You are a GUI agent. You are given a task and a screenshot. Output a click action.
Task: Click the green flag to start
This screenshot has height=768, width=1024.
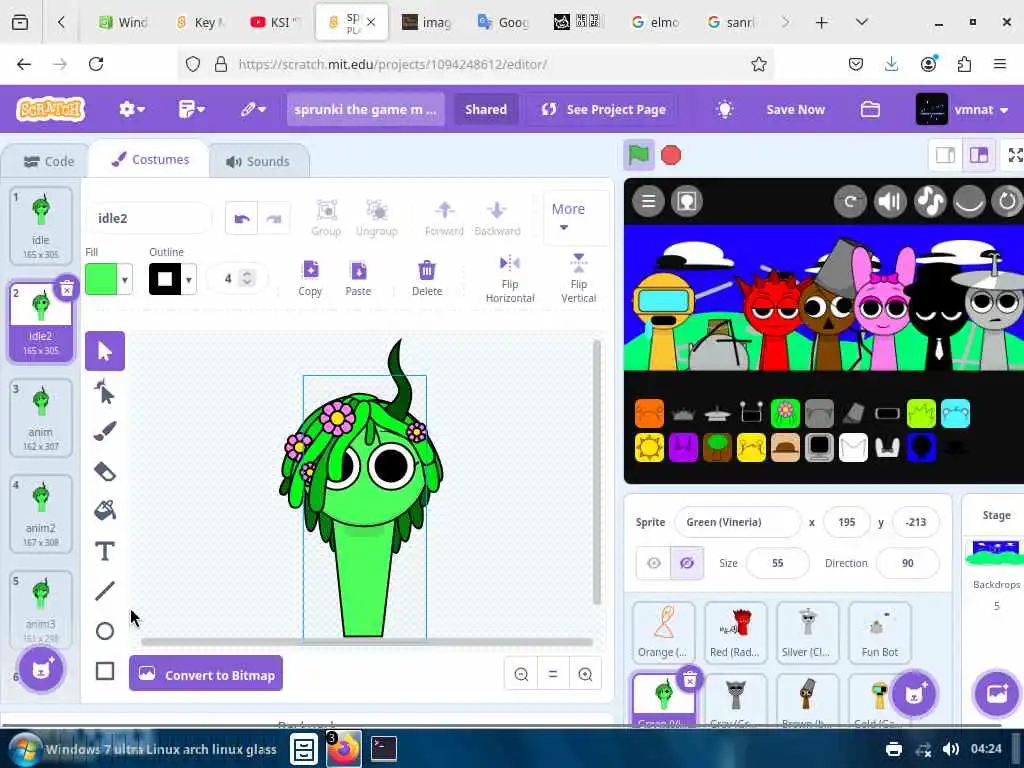click(638, 155)
